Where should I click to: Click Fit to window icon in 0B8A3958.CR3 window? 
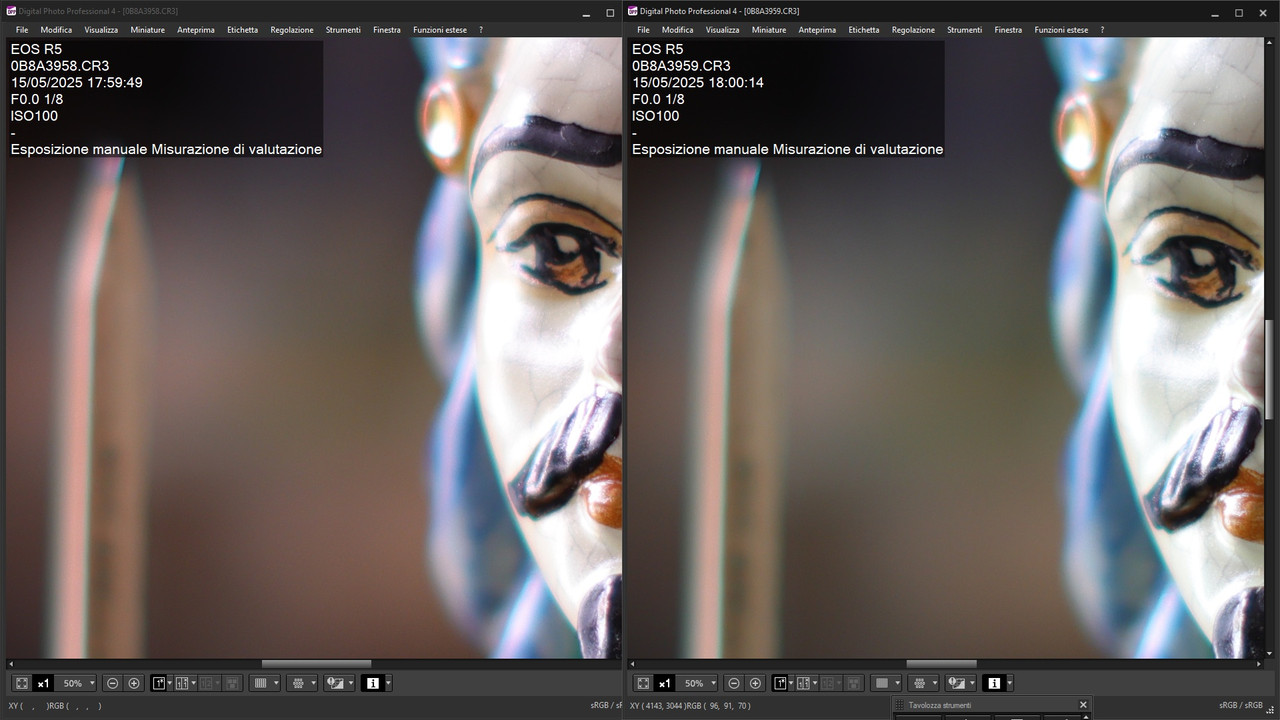pyautogui.click(x=22, y=683)
